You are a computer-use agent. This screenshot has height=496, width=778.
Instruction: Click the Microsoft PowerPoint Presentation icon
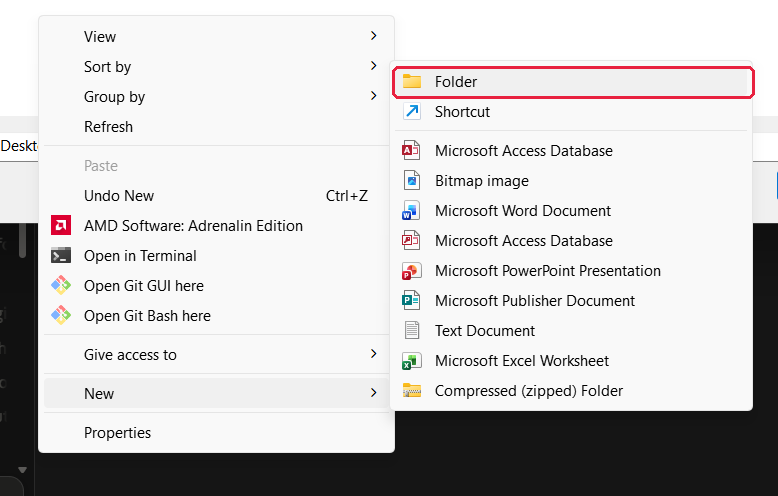tap(411, 271)
